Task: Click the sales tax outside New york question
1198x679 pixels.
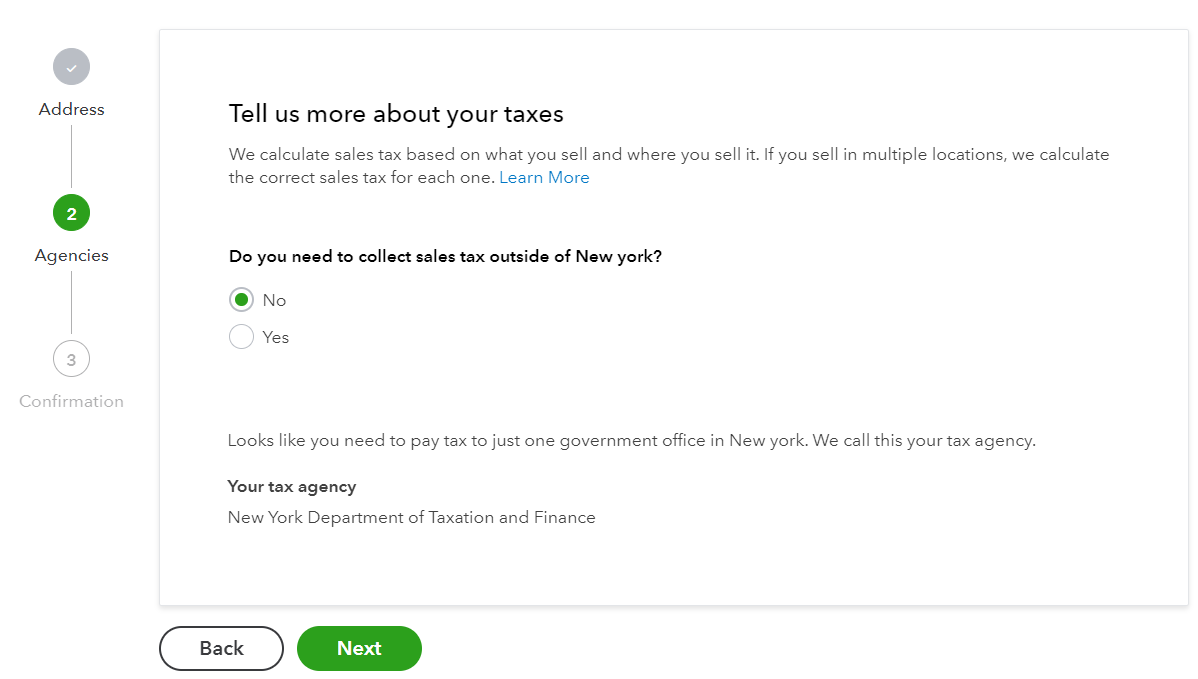Action: (445, 257)
